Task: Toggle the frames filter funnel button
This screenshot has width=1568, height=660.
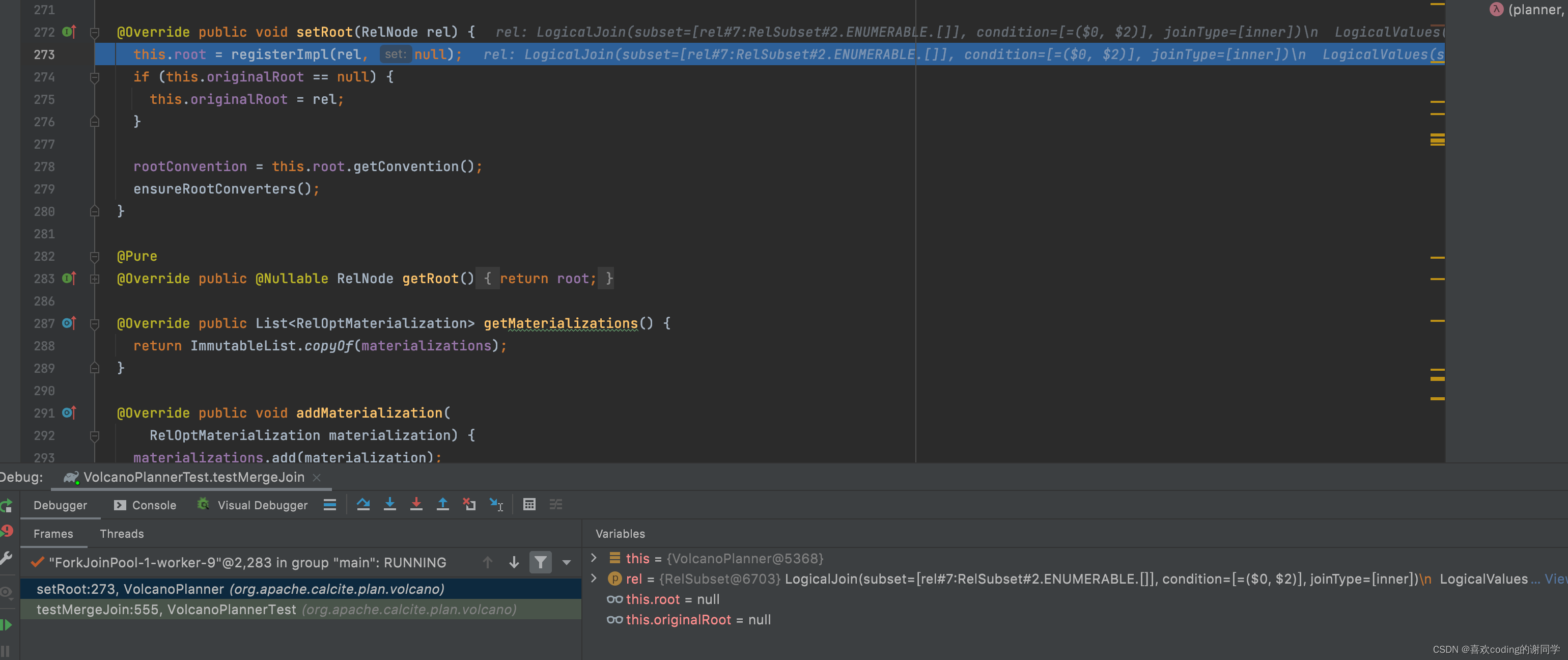Action: 540,562
